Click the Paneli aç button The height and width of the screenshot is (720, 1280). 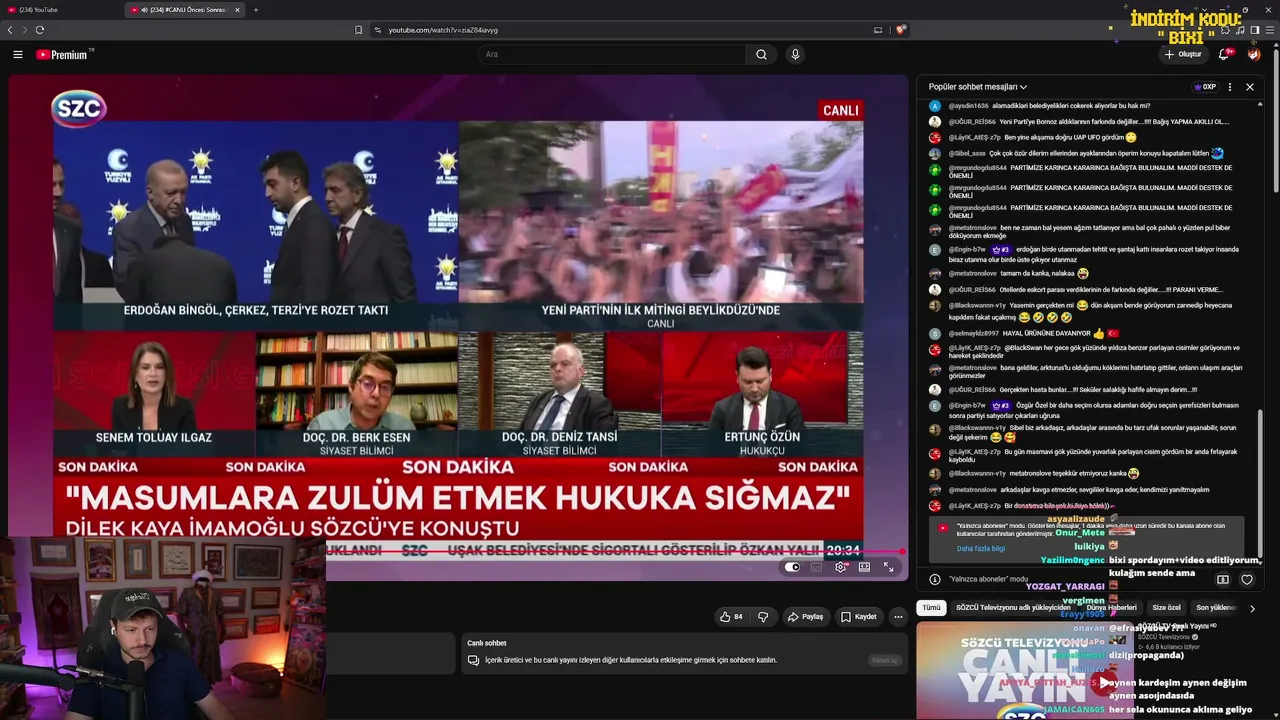[884, 660]
